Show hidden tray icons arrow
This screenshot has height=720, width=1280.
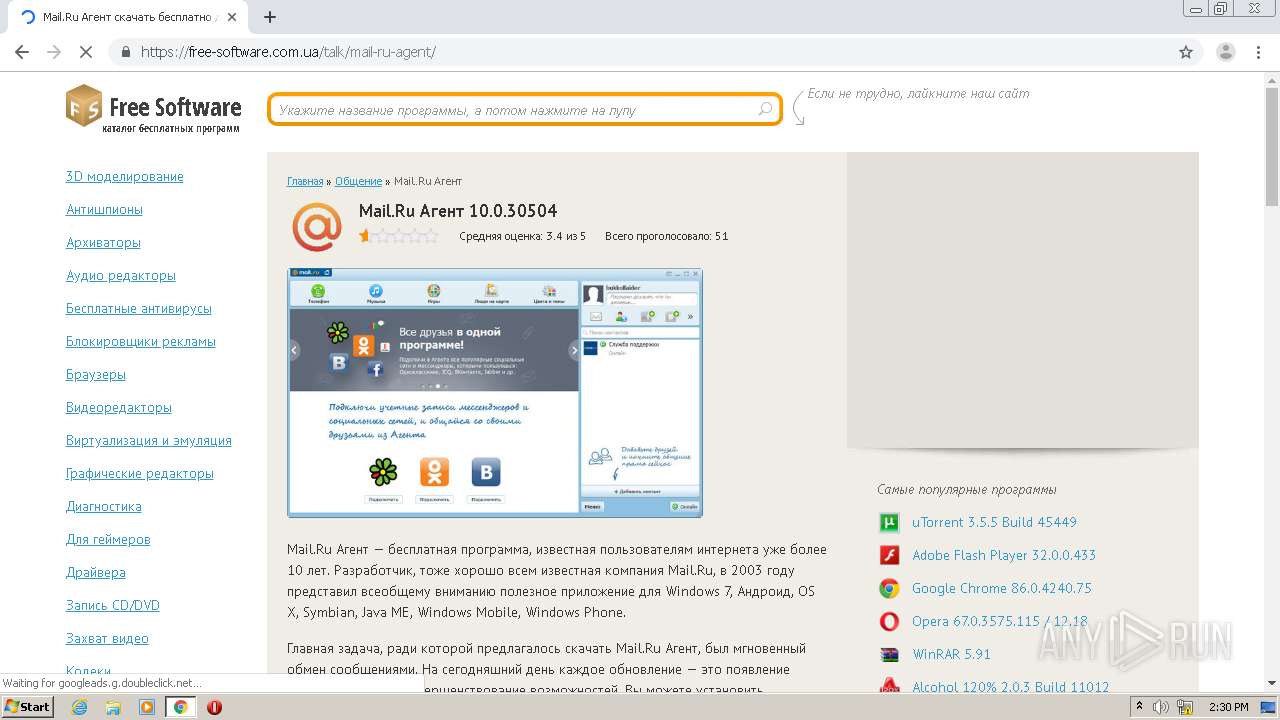(1139, 707)
